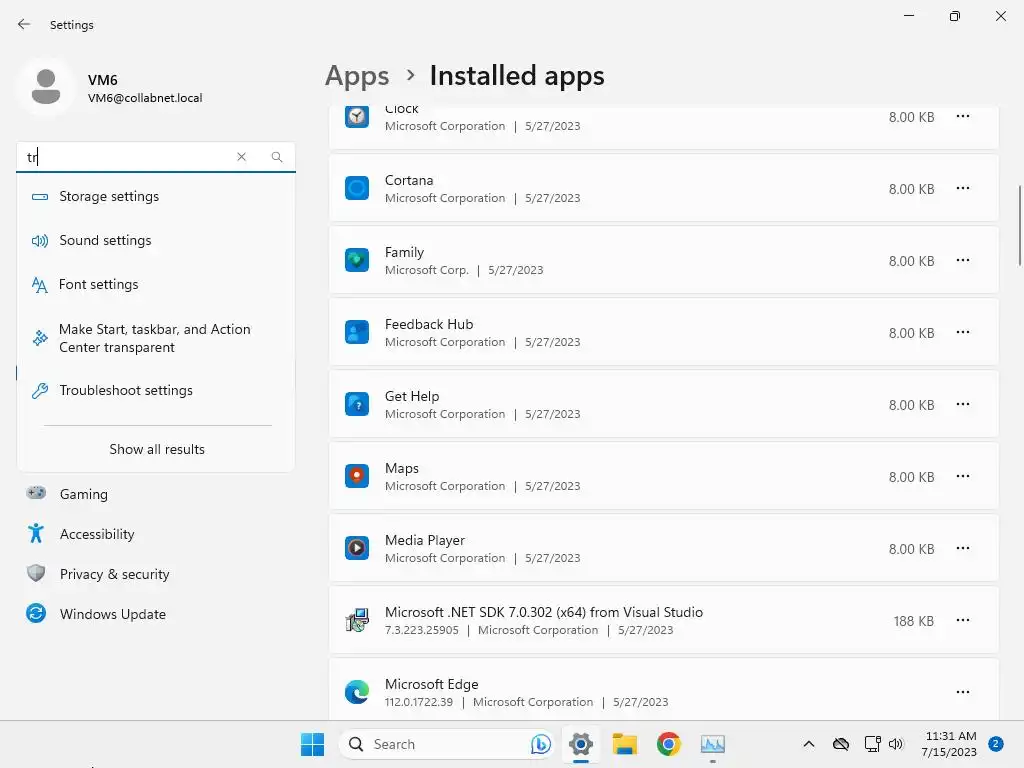Open more options for Microsoft .NET SDK
This screenshot has height=768, width=1024.
coord(963,620)
